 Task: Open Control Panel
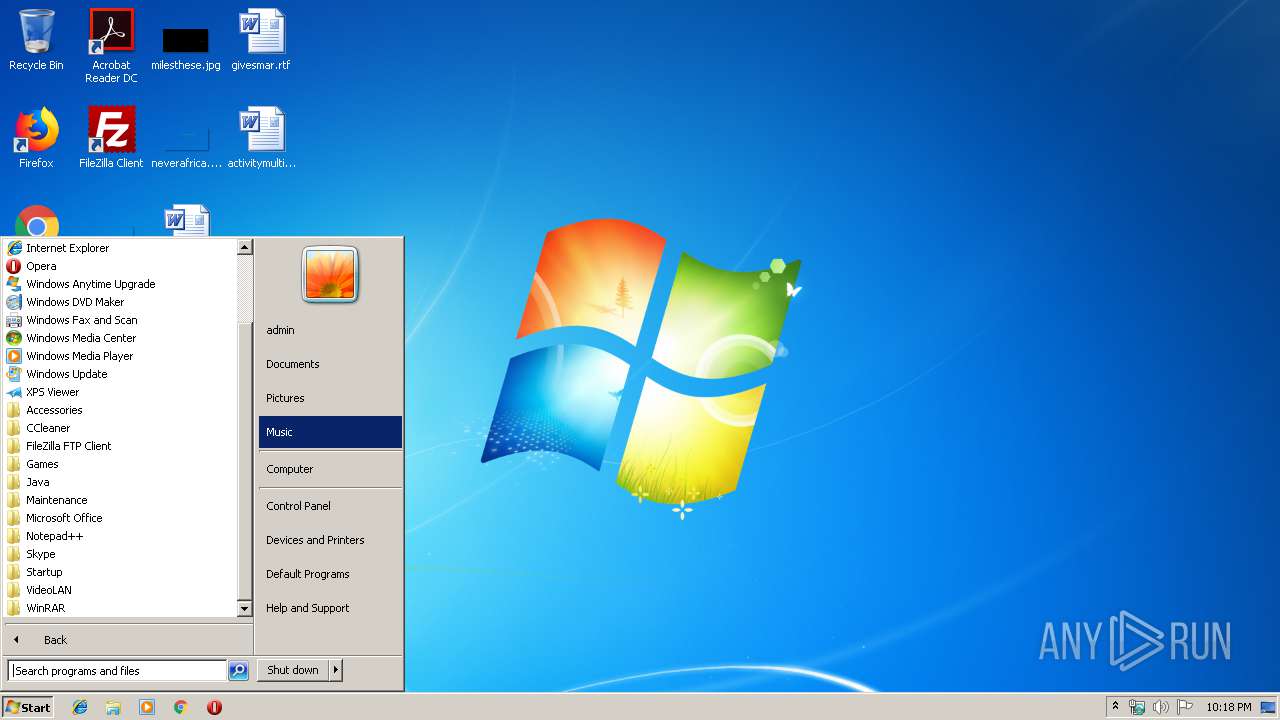(x=330, y=506)
